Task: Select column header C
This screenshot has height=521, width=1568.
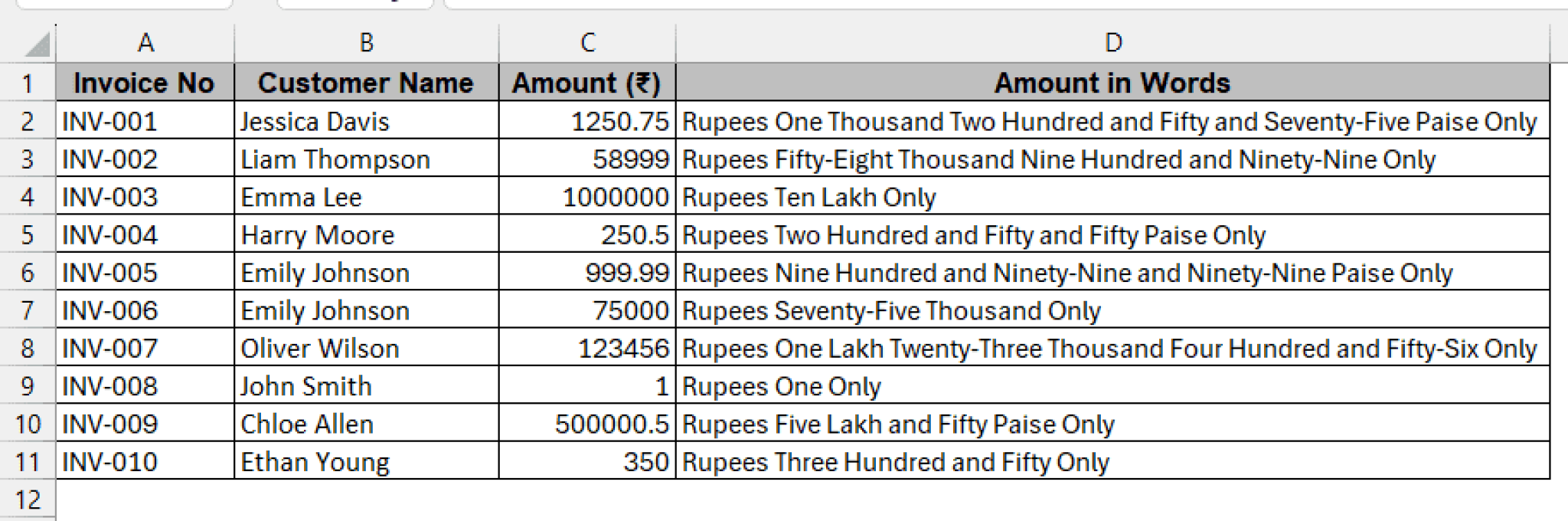Action: click(586, 44)
